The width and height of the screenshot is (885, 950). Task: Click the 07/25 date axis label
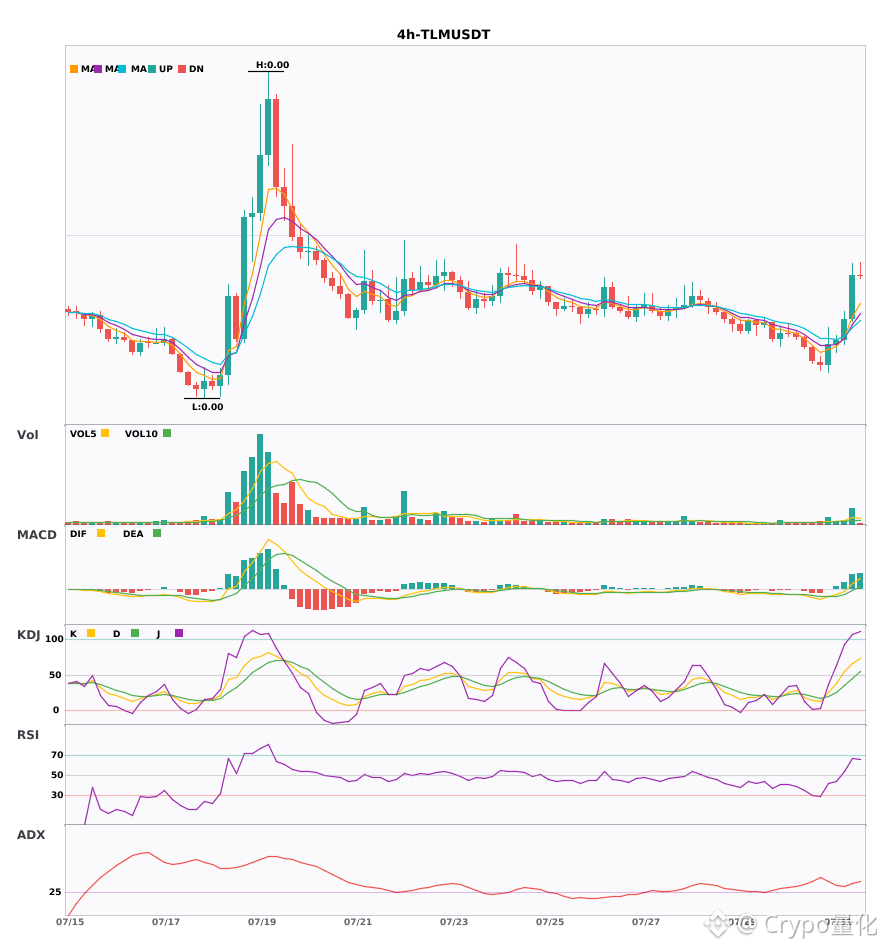(550, 922)
